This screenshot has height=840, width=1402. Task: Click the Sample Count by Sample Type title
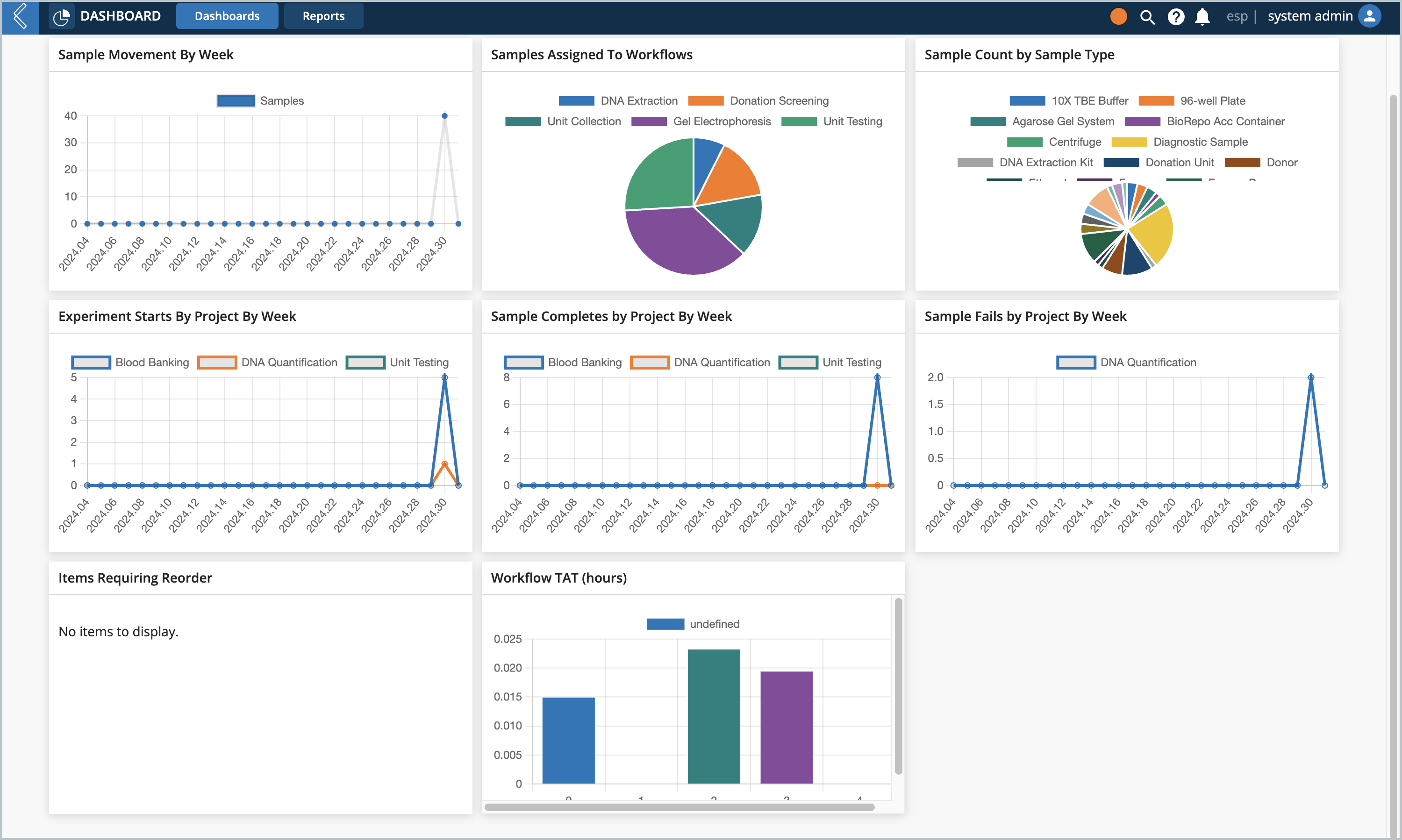(1019, 55)
